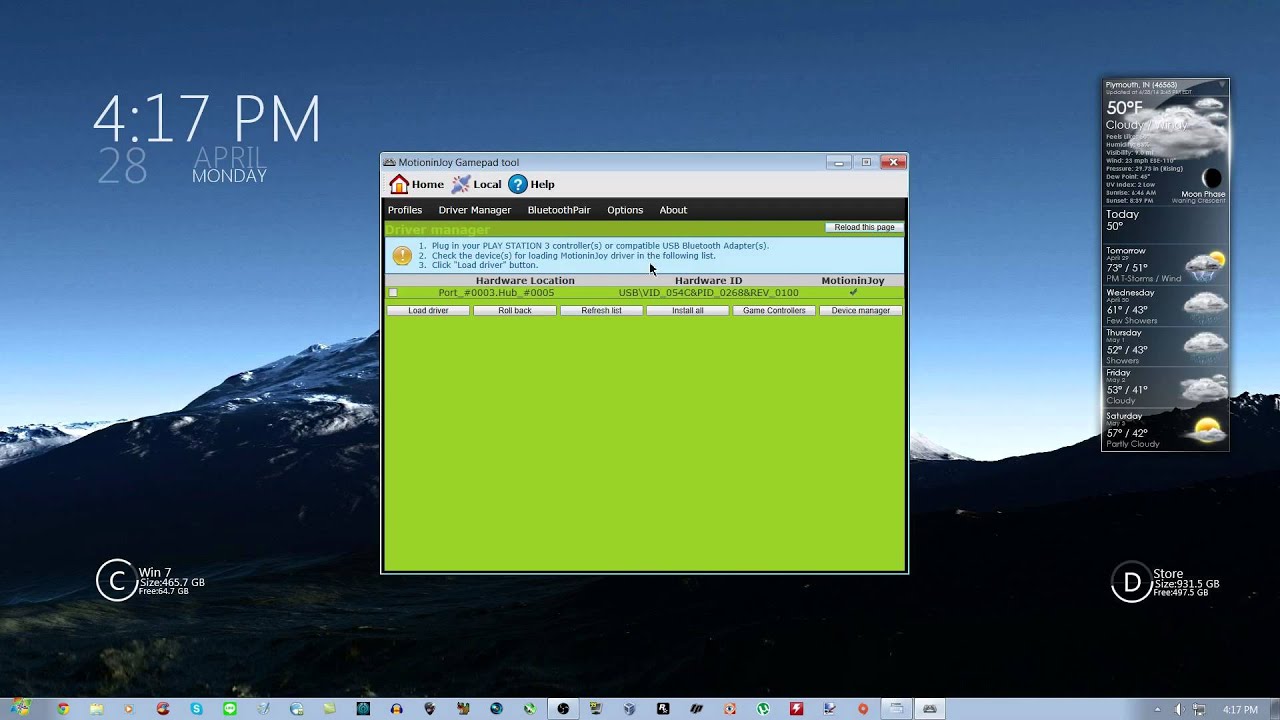This screenshot has width=1280, height=720.
Task: Open the Help page
Action: coord(531,184)
